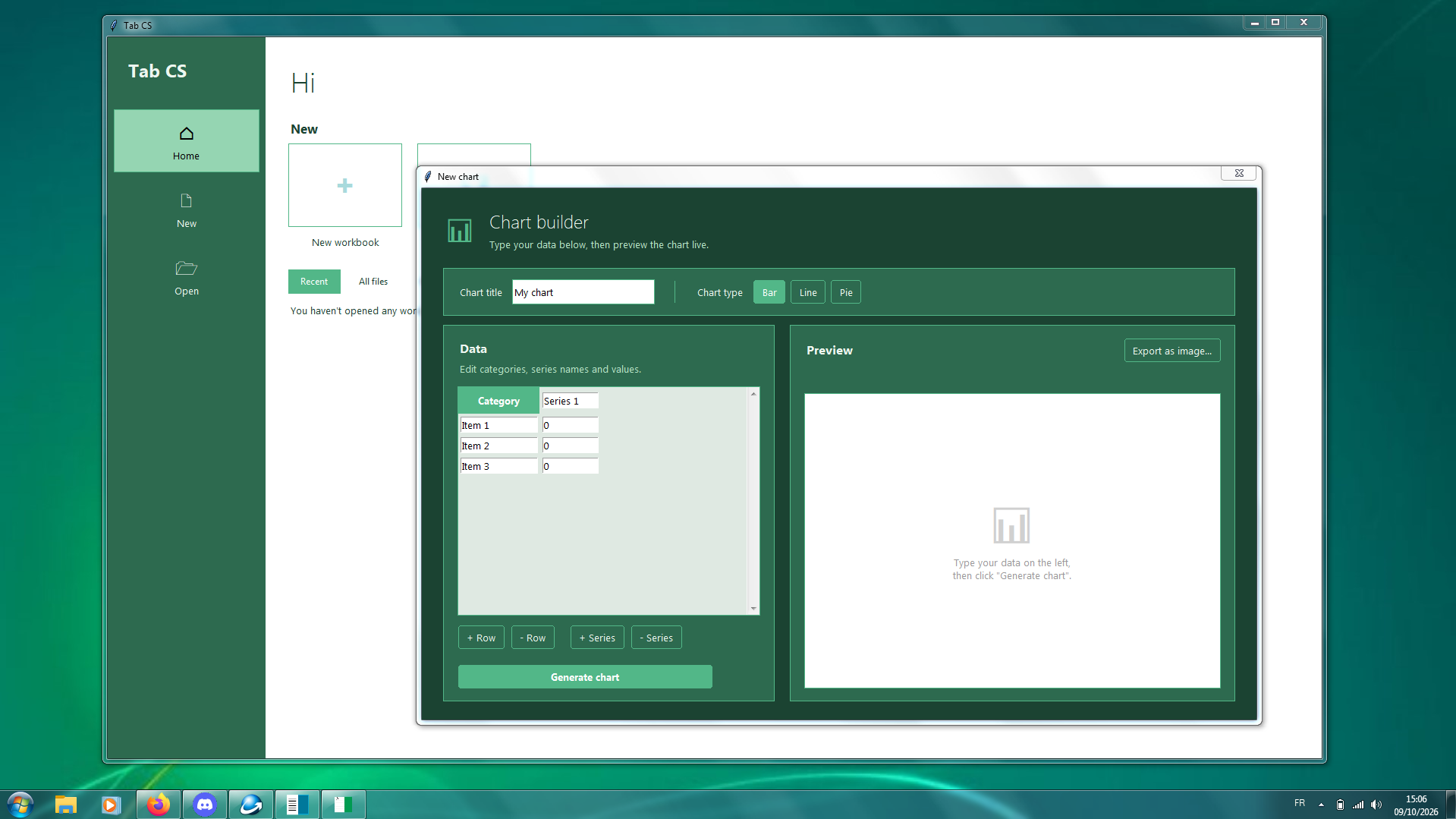This screenshot has height=819, width=1456.
Task: Click the placeholder chart icon in Preview
Action: click(1011, 525)
